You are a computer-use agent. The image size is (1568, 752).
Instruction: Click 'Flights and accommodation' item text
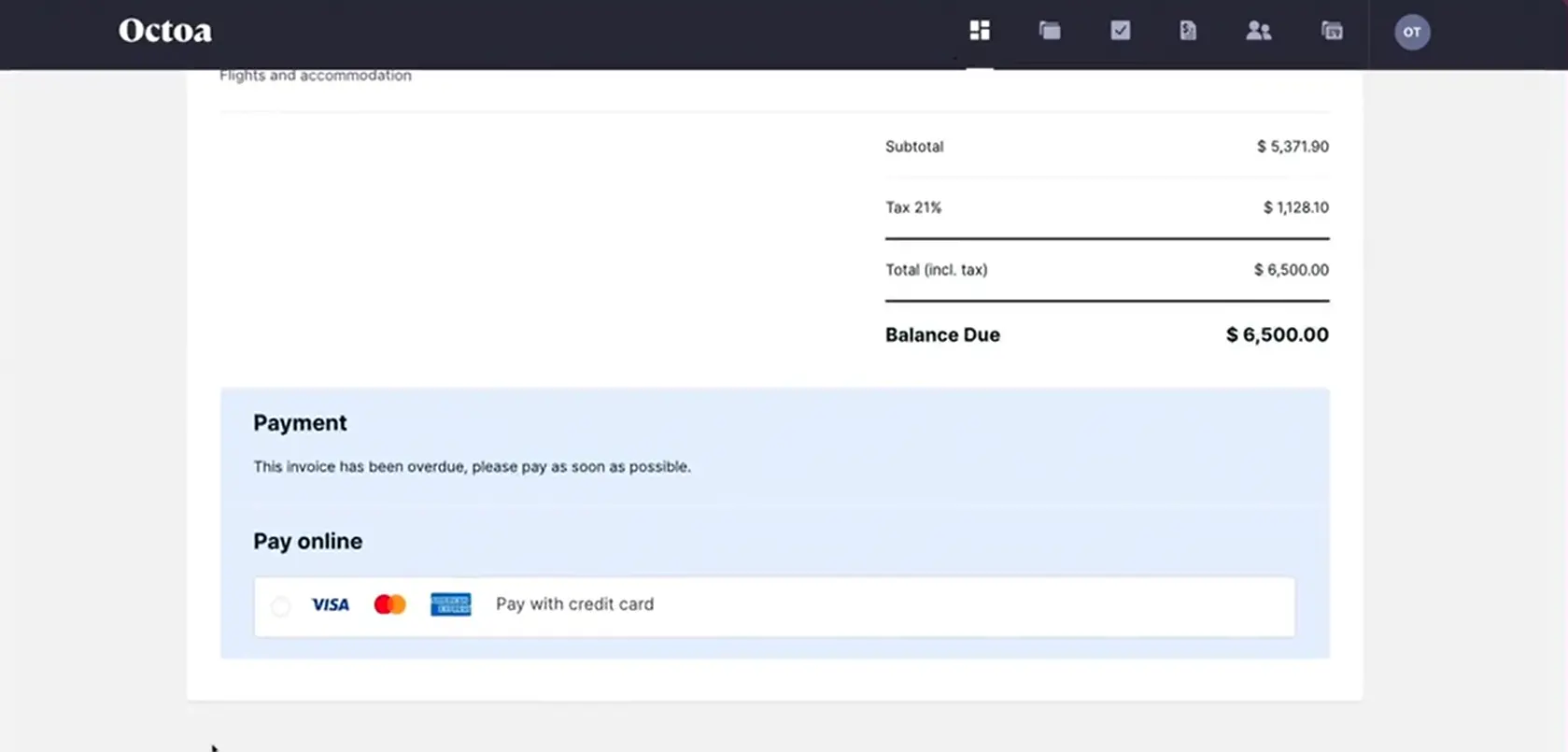(315, 76)
